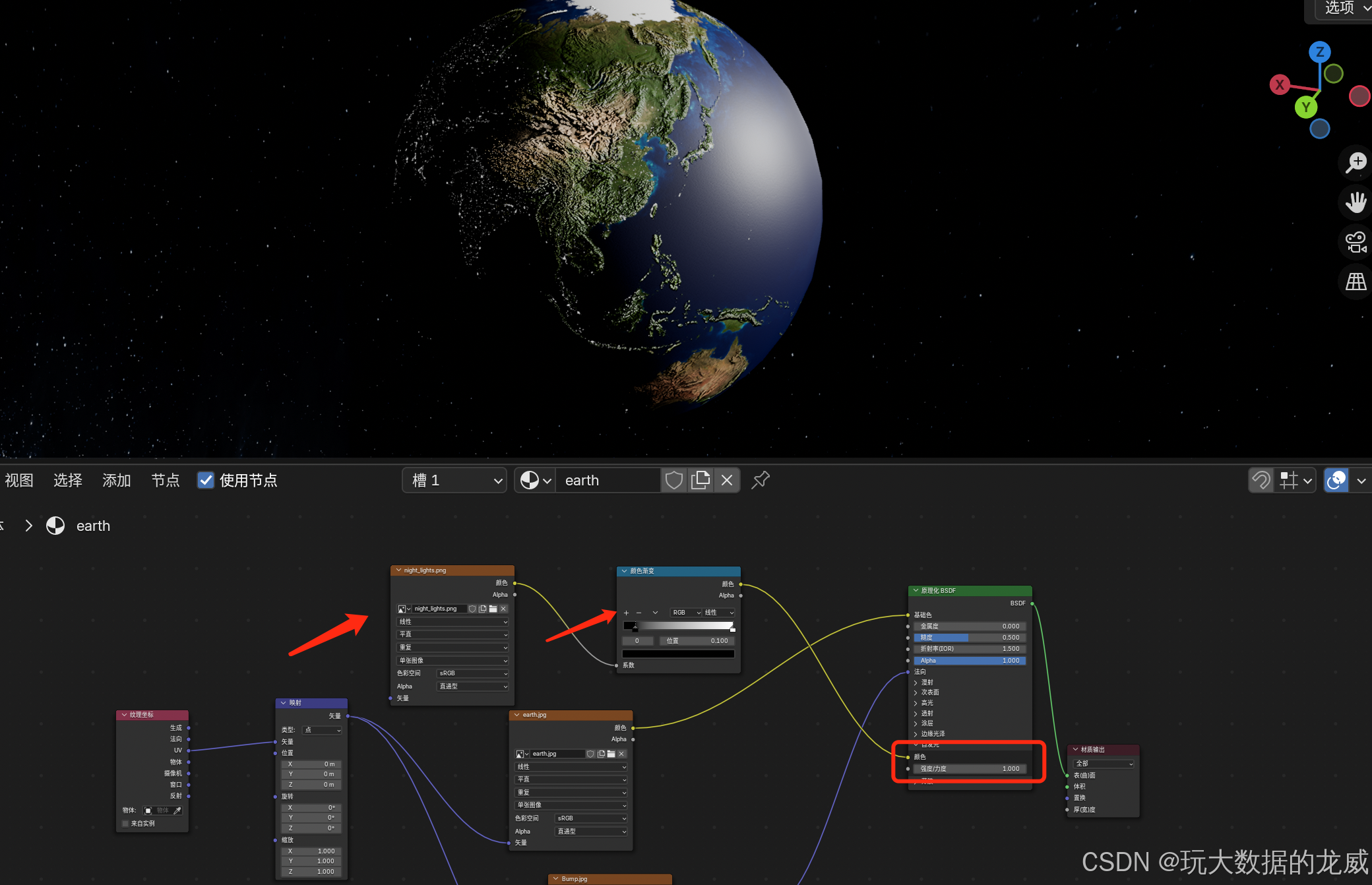The width and height of the screenshot is (1372, 885).
Task: Click the viewport zoom magnifier icon
Action: [1356, 162]
